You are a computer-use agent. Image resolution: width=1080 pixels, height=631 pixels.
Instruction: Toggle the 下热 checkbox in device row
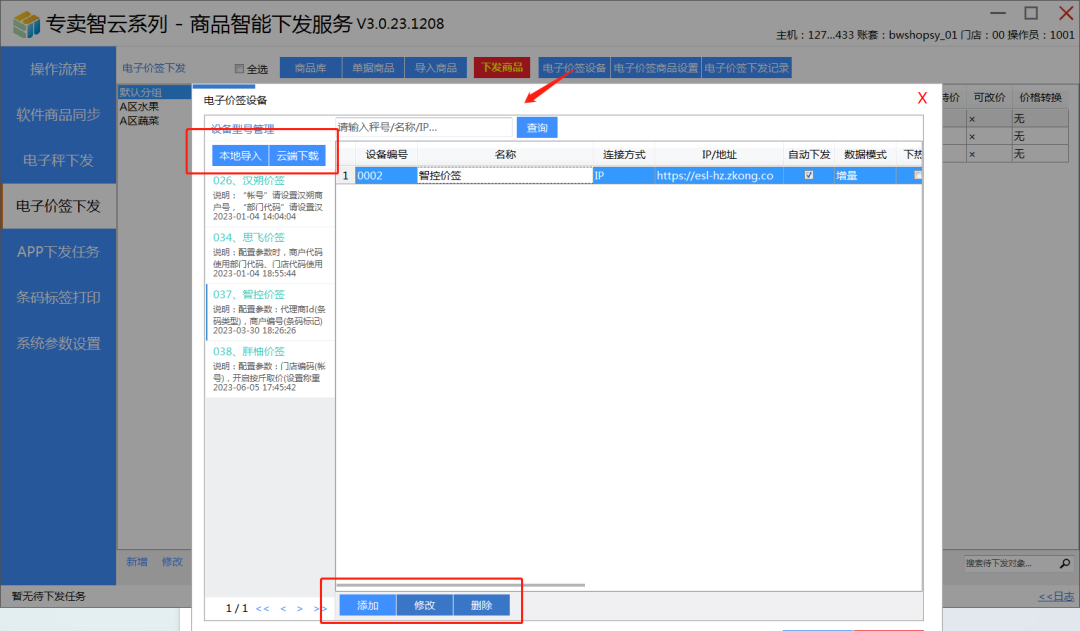[917, 175]
